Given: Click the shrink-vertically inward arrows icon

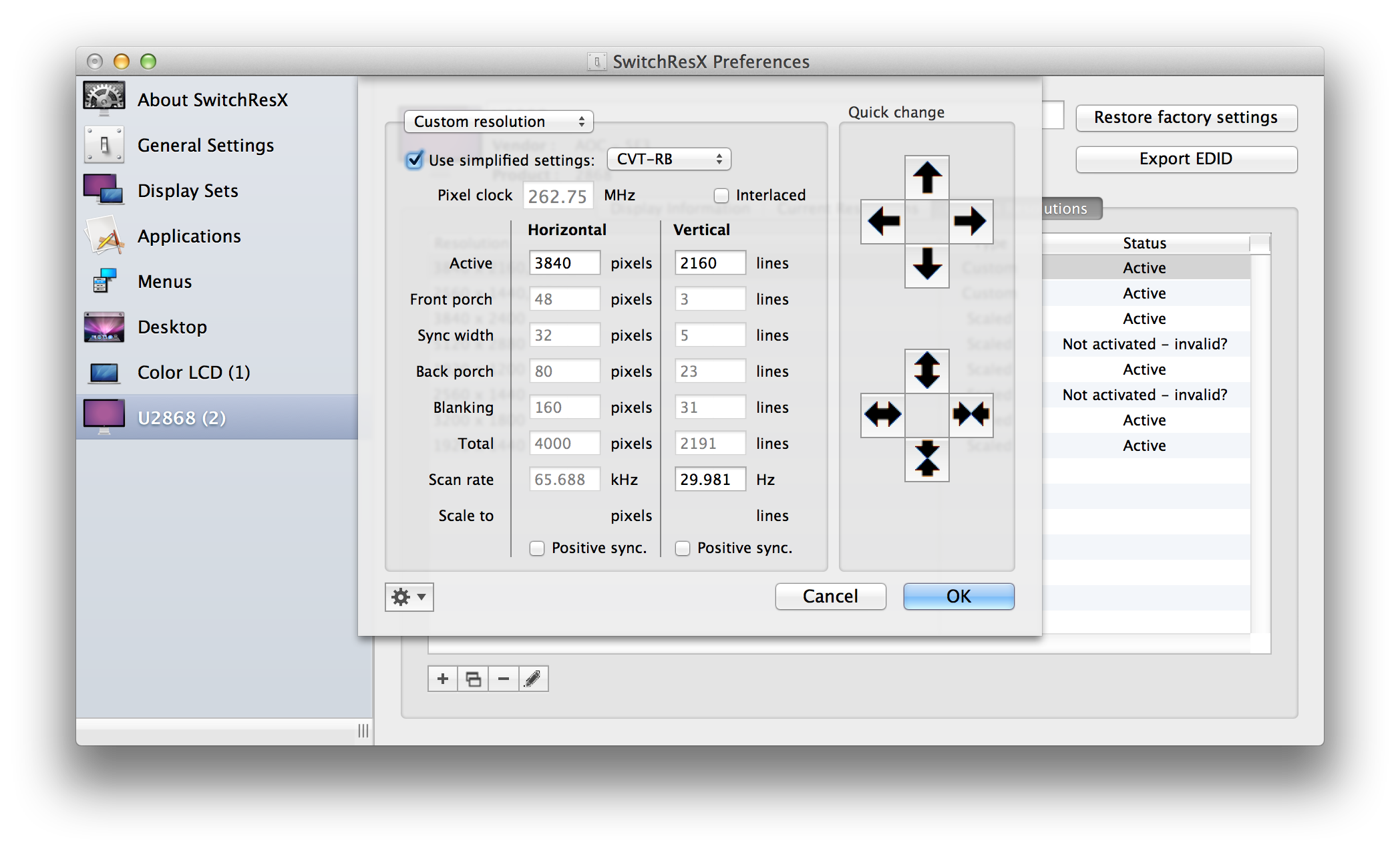Looking at the screenshot, I should [x=926, y=459].
